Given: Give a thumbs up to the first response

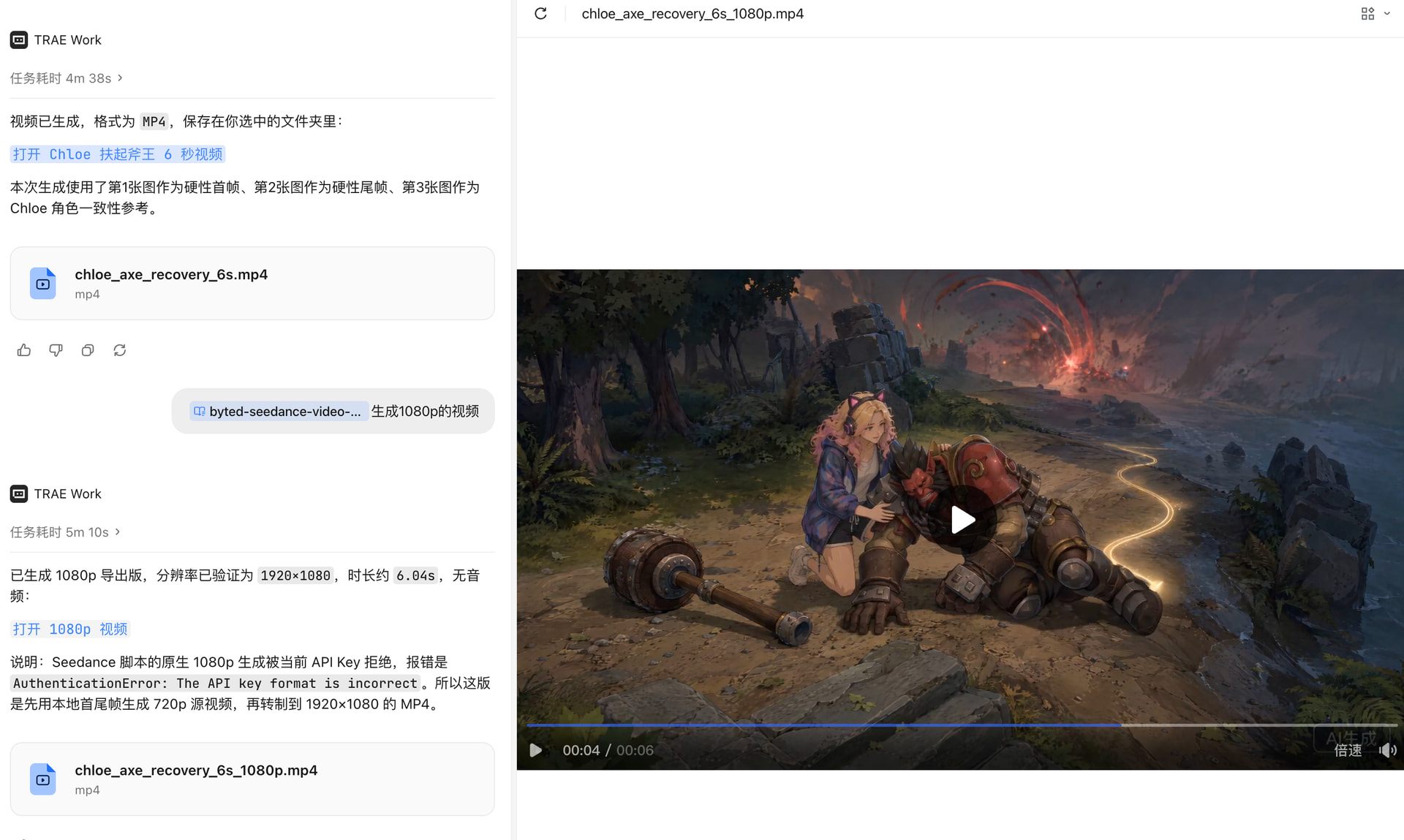Looking at the screenshot, I should tap(24, 350).
